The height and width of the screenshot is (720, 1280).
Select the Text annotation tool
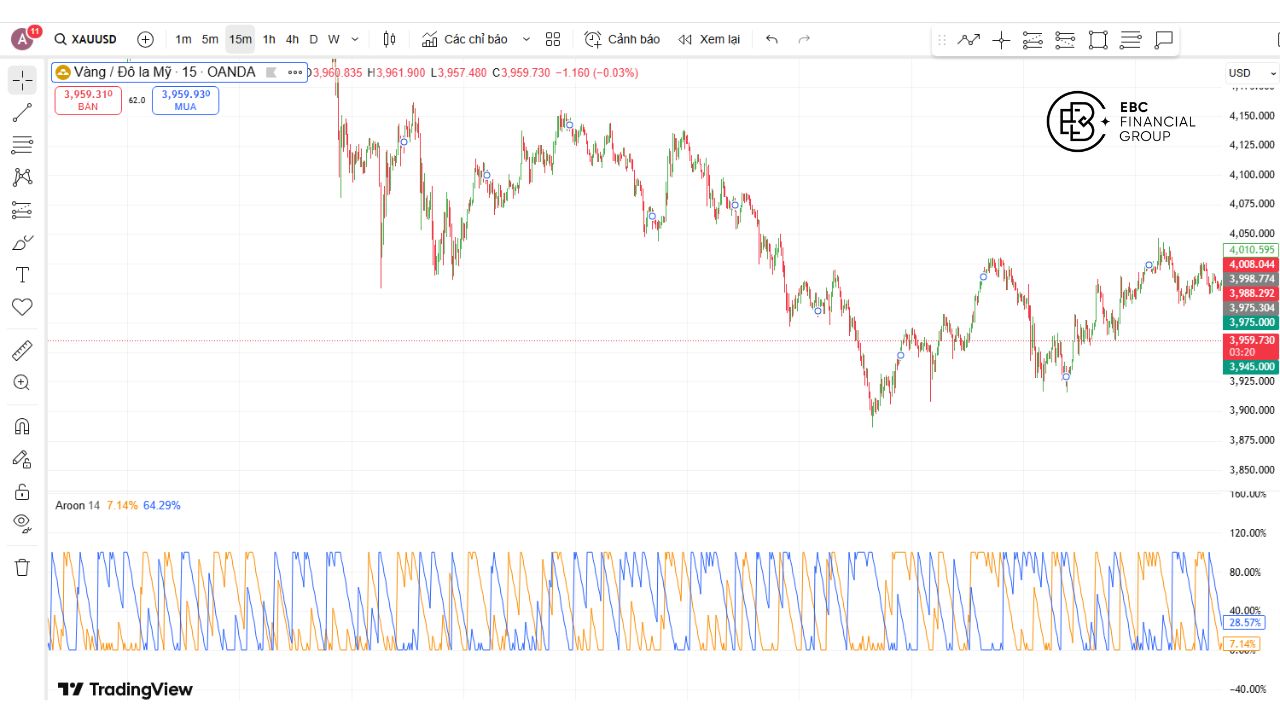[22, 275]
